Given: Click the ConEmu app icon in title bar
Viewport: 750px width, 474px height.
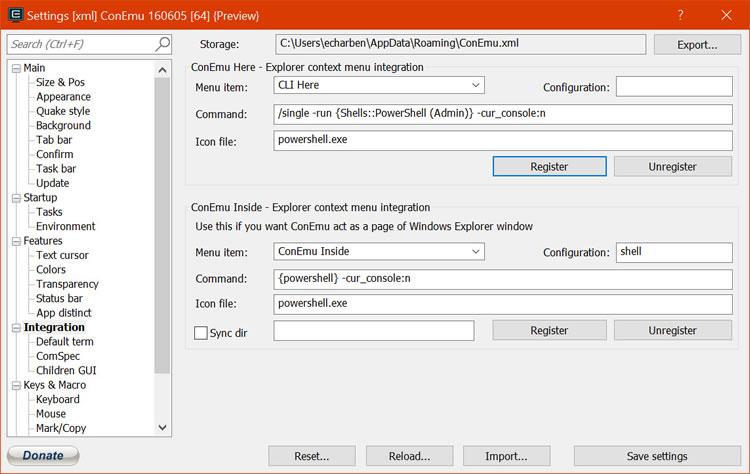Looking at the screenshot, I should tap(16, 15).
